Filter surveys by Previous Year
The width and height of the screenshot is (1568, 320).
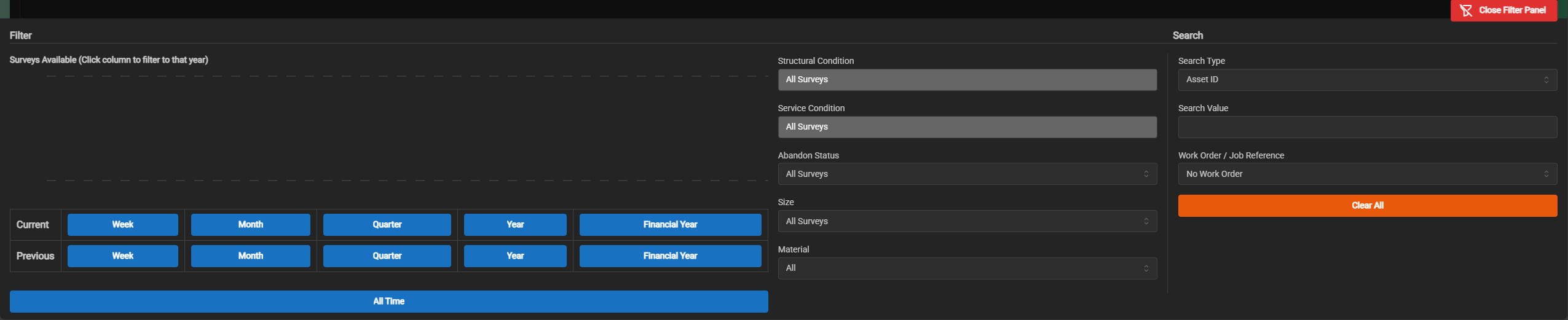[514, 256]
